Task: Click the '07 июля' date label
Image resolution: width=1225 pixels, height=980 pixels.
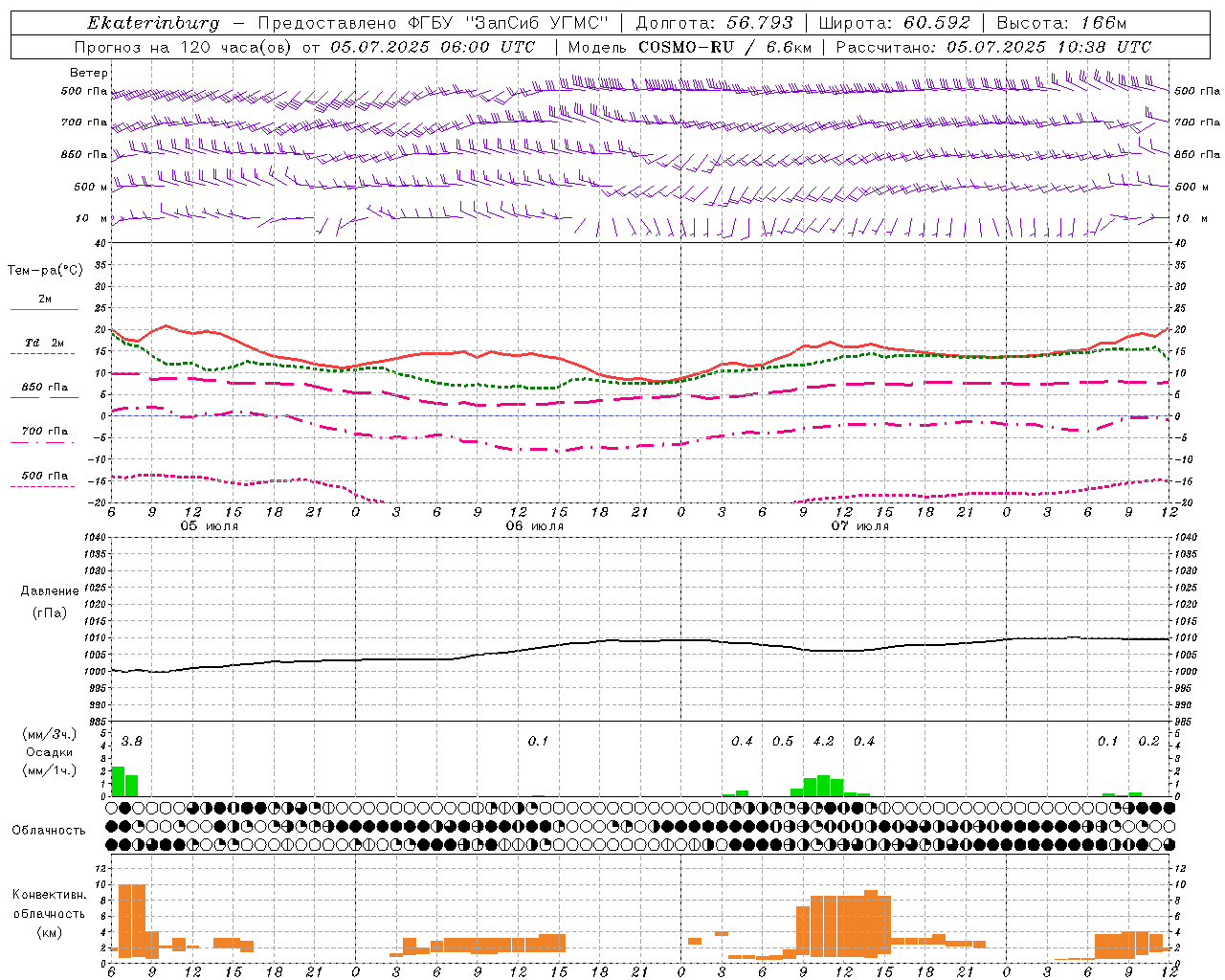Action: [860, 526]
